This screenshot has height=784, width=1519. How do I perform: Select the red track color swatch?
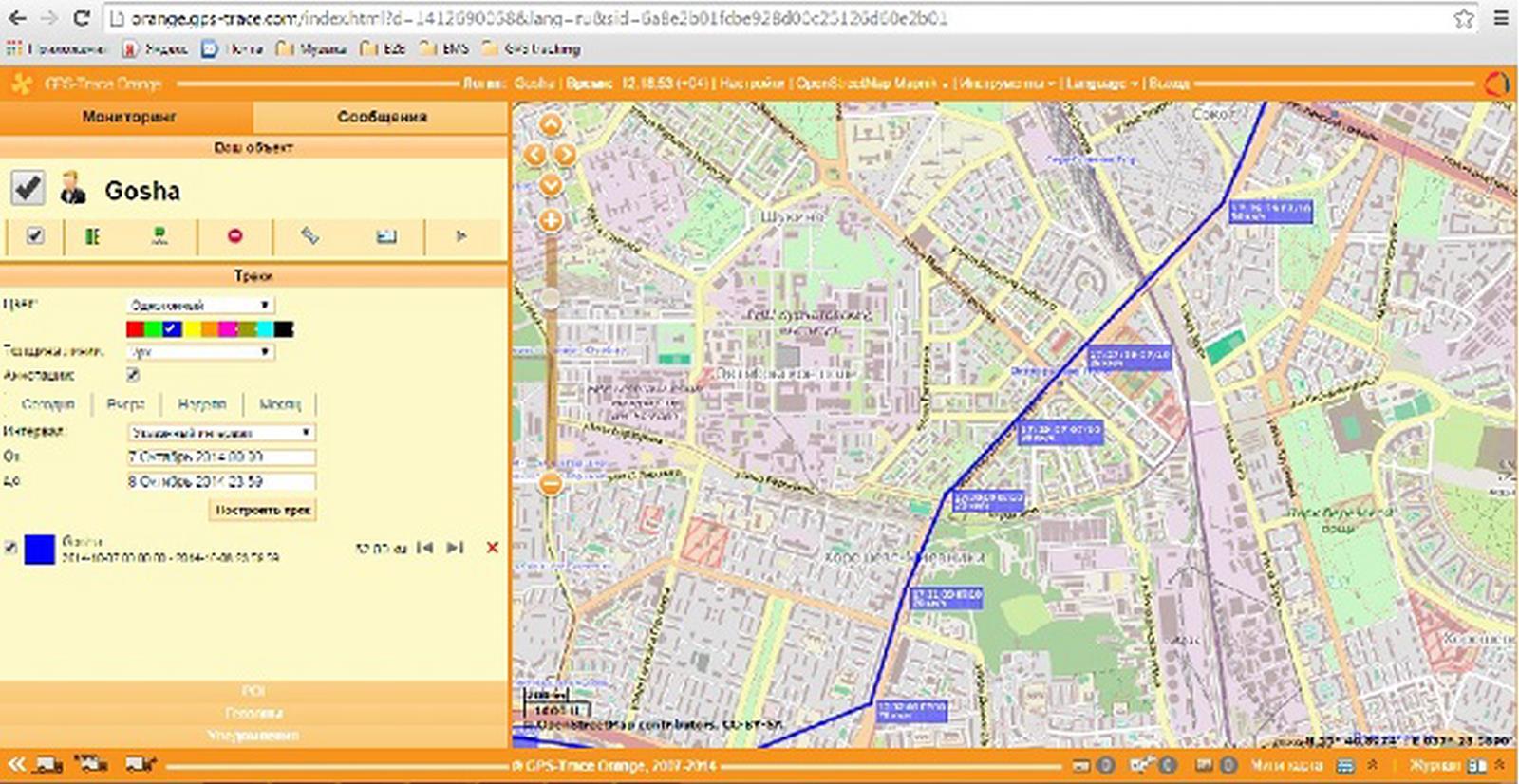click(x=135, y=329)
